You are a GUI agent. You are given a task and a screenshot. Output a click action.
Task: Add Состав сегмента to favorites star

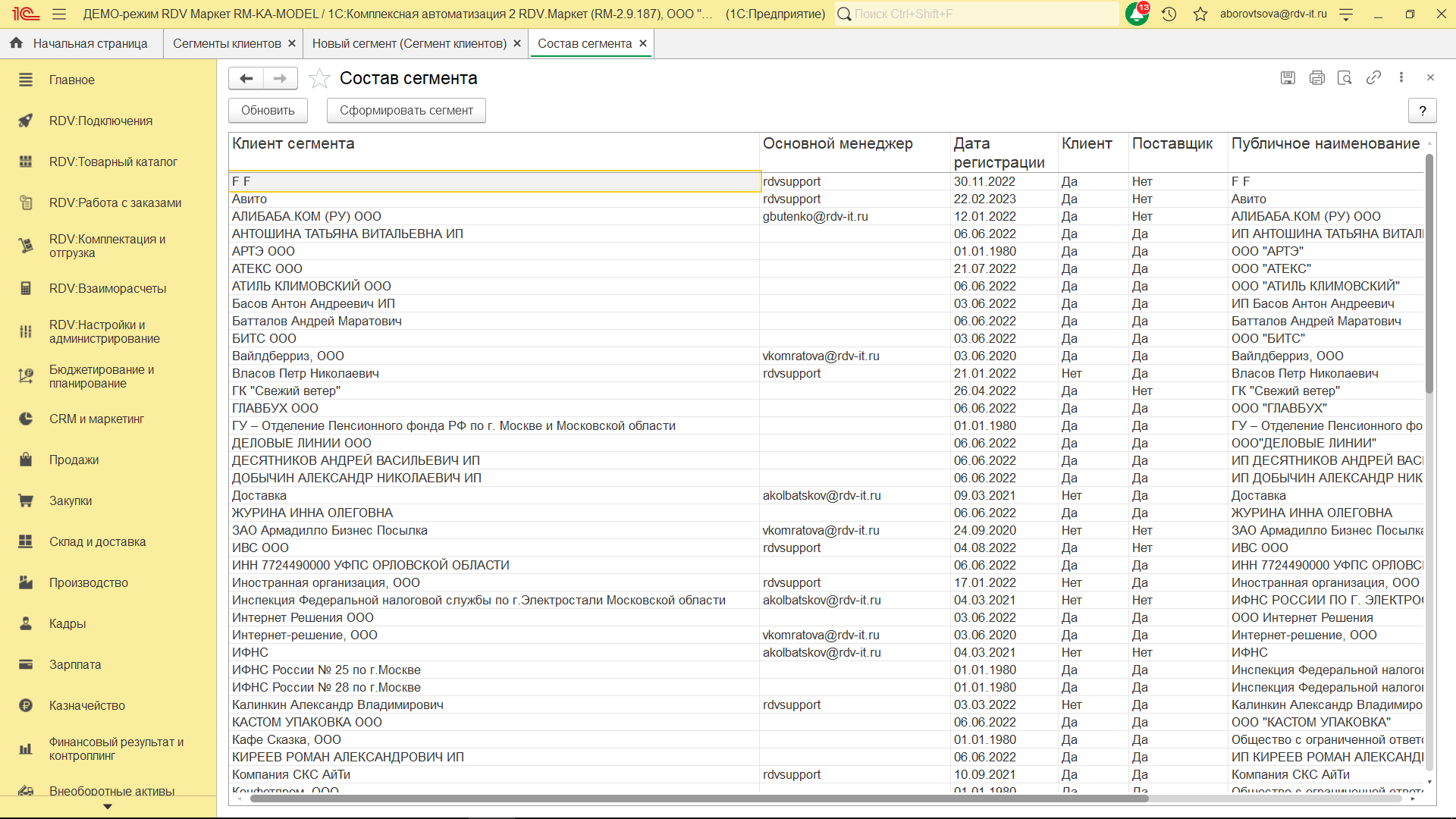click(x=320, y=78)
